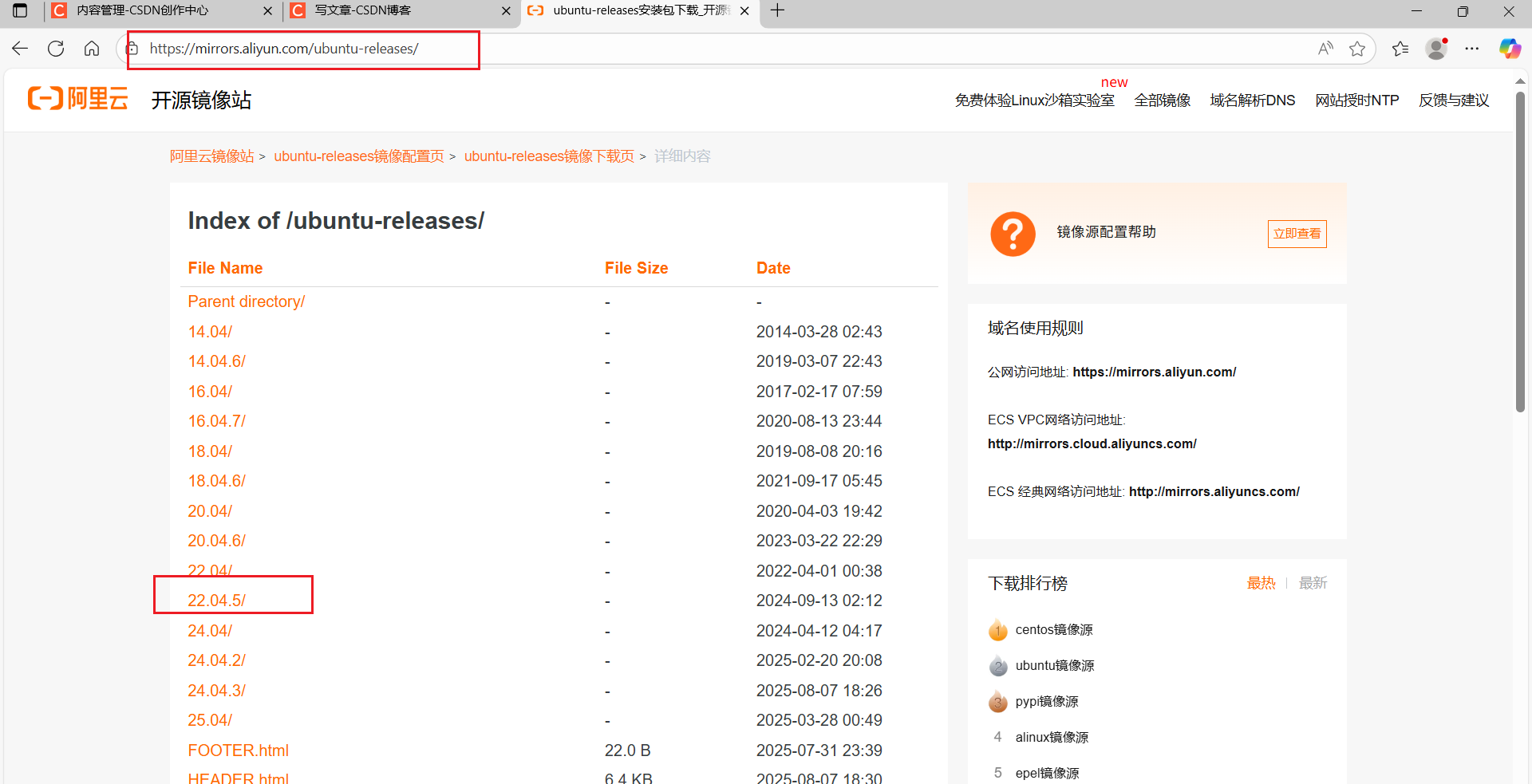
Task: Switch ranking to 最新
Action: (1313, 583)
